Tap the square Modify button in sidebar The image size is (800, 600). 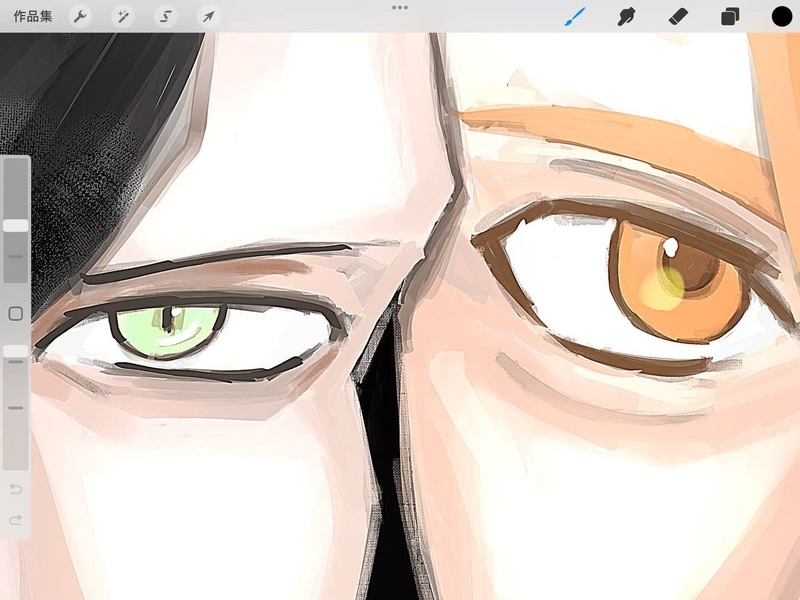coord(16,314)
